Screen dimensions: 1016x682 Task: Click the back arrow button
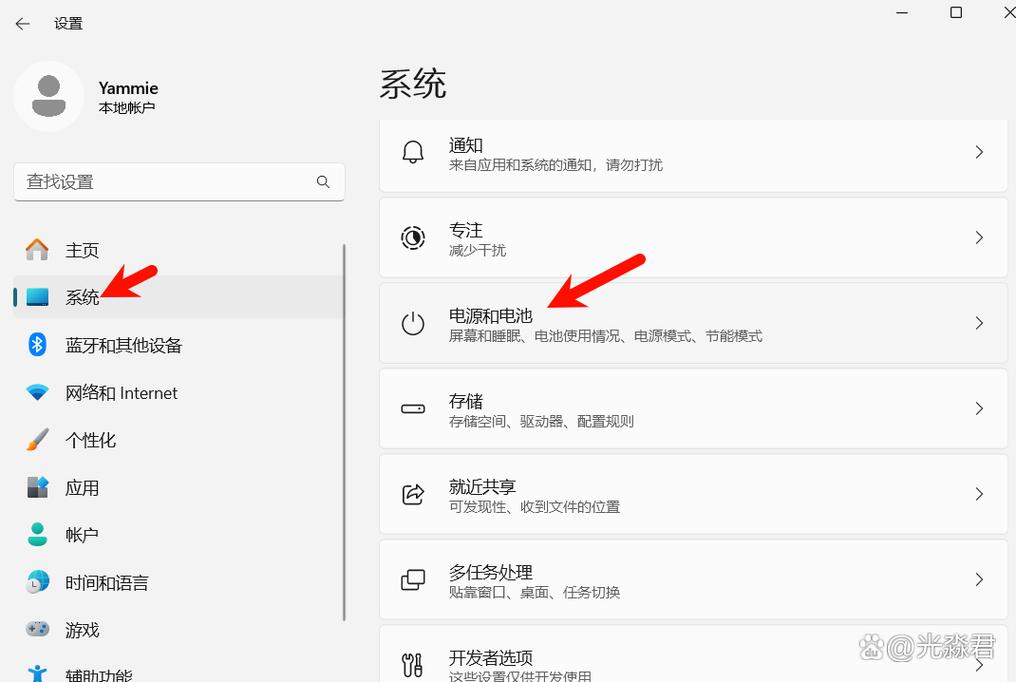coord(22,23)
